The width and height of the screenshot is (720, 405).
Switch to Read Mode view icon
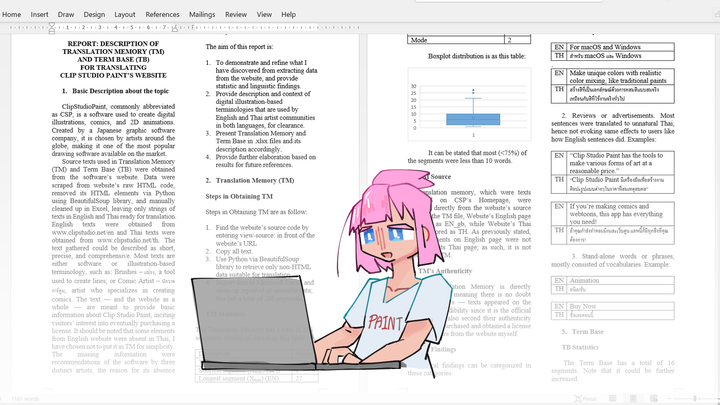click(613, 399)
